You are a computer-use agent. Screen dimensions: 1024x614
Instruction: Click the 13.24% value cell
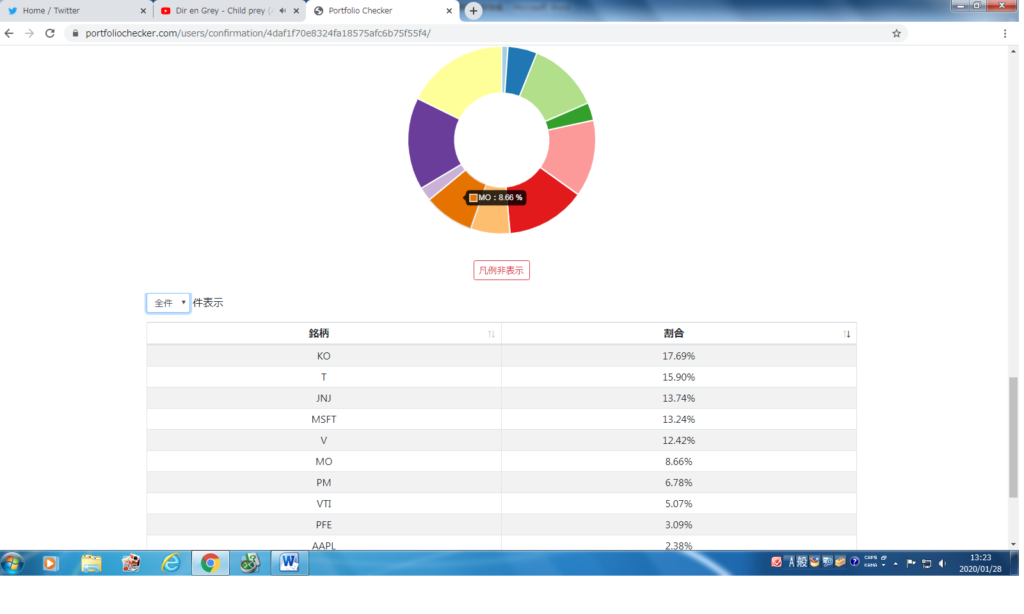tap(679, 419)
